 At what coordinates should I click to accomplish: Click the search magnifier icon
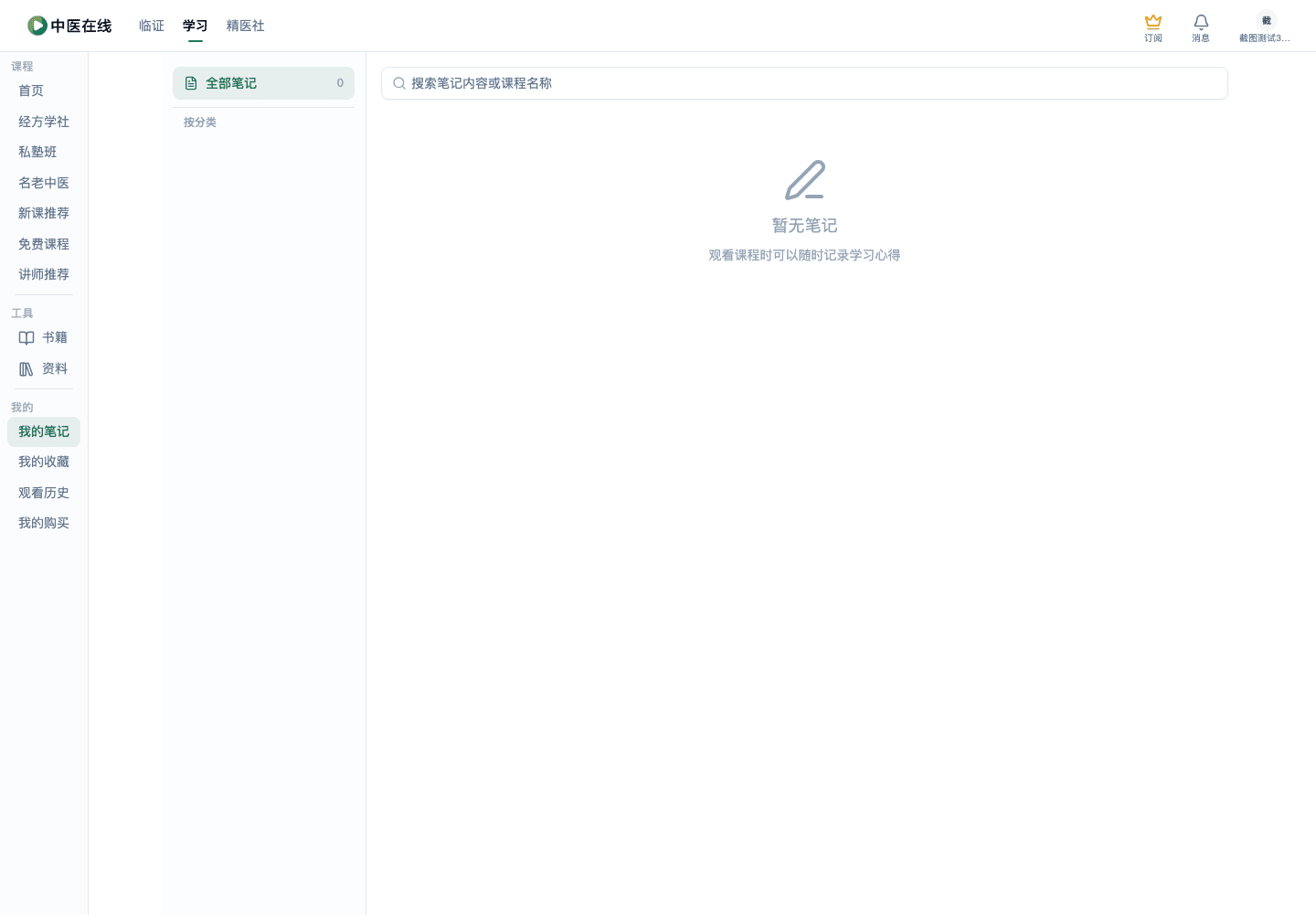pyautogui.click(x=399, y=83)
